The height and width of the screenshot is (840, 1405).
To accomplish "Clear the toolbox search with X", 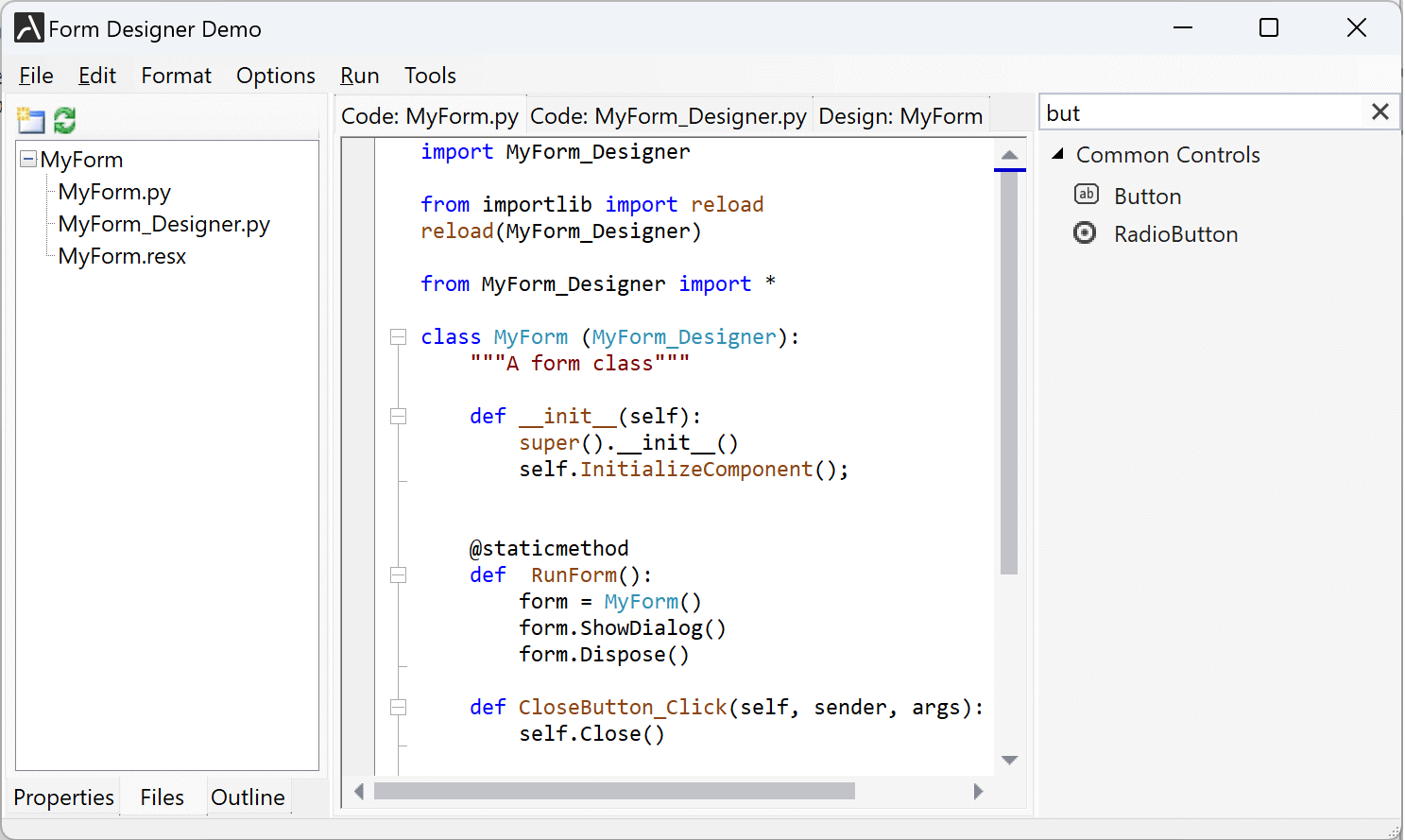I will tap(1380, 112).
